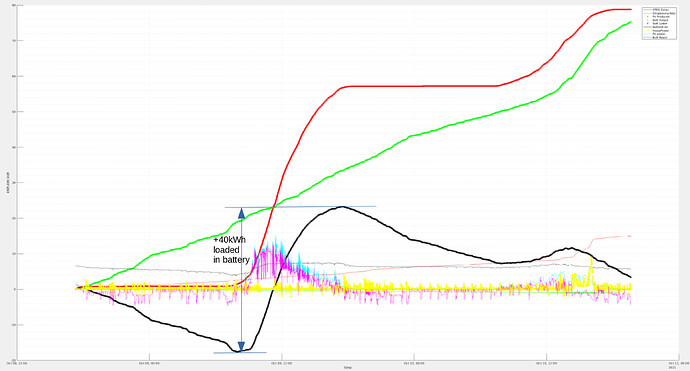Screen dimensions: 690x371
Task: Click the bottom arrowhead of the blue measurement arrow
Action: point(241,346)
